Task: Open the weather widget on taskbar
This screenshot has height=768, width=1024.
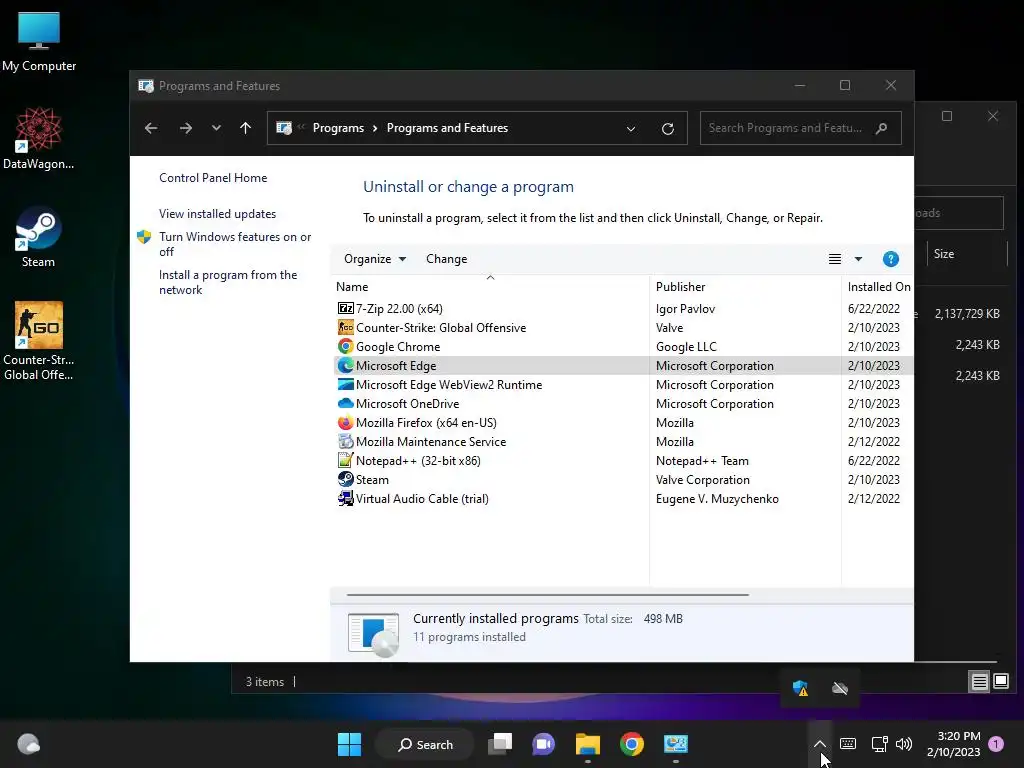Action: 28,744
